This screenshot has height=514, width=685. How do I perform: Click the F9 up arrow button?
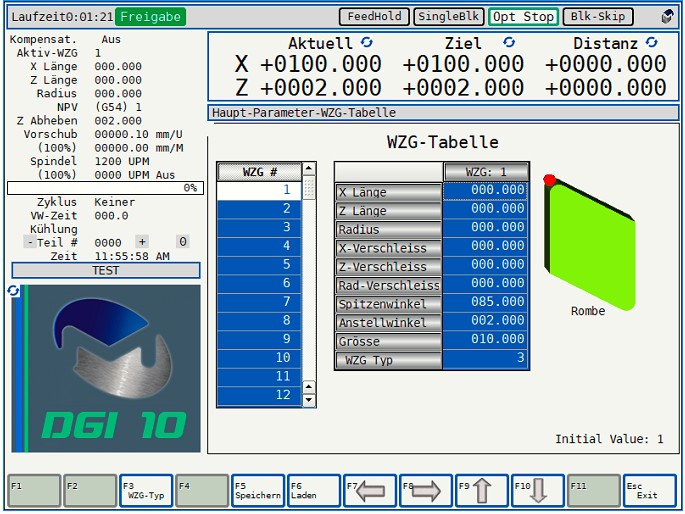(481, 490)
